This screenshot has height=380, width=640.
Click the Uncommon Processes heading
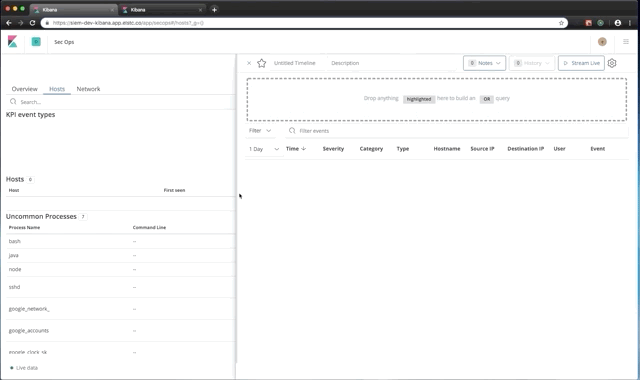coord(41,216)
